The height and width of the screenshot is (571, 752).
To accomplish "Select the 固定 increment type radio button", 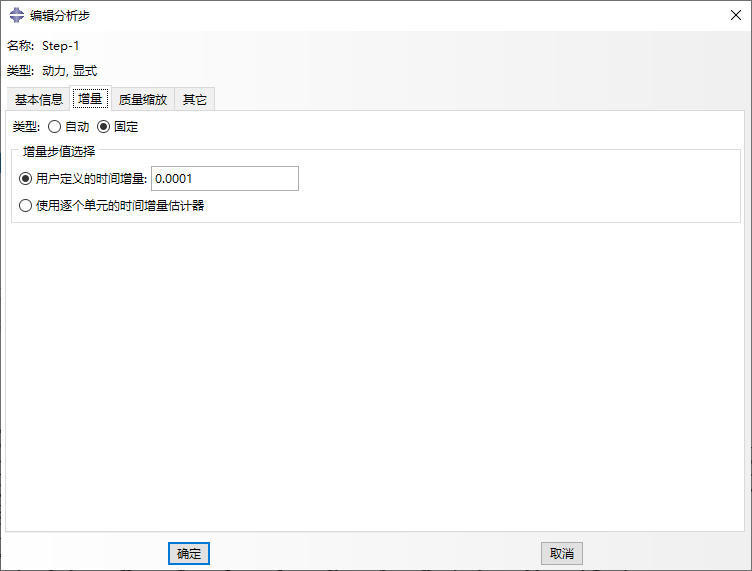I will (x=104, y=127).
